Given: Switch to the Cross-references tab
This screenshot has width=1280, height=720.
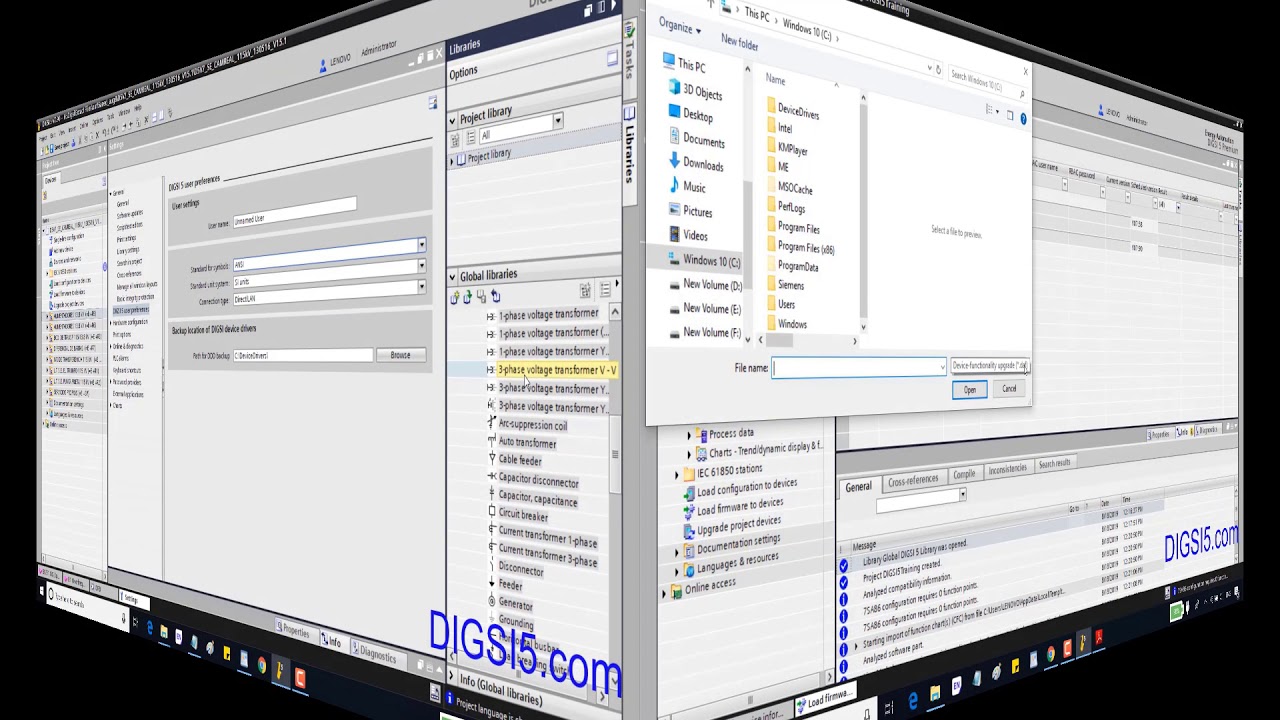Looking at the screenshot, I should click(913, 480).
